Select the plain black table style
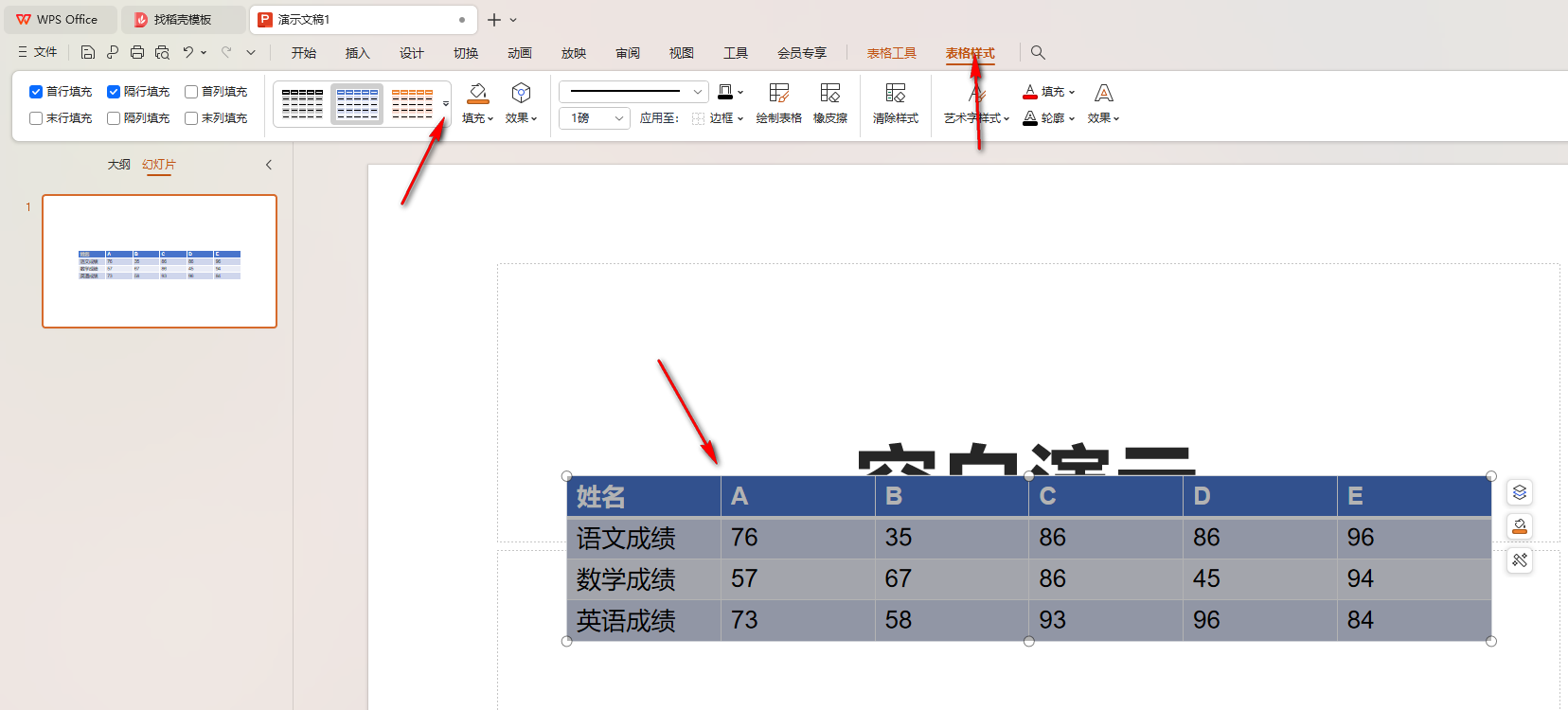 302,104
